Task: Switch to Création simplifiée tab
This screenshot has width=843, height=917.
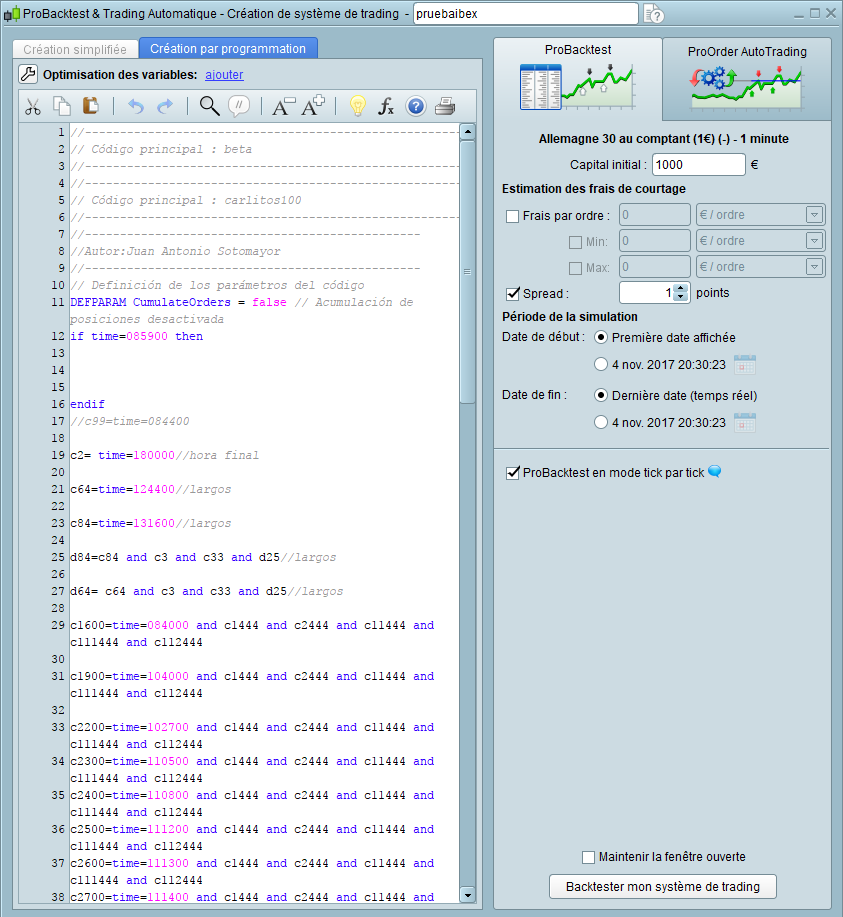Action: (75, 49)
